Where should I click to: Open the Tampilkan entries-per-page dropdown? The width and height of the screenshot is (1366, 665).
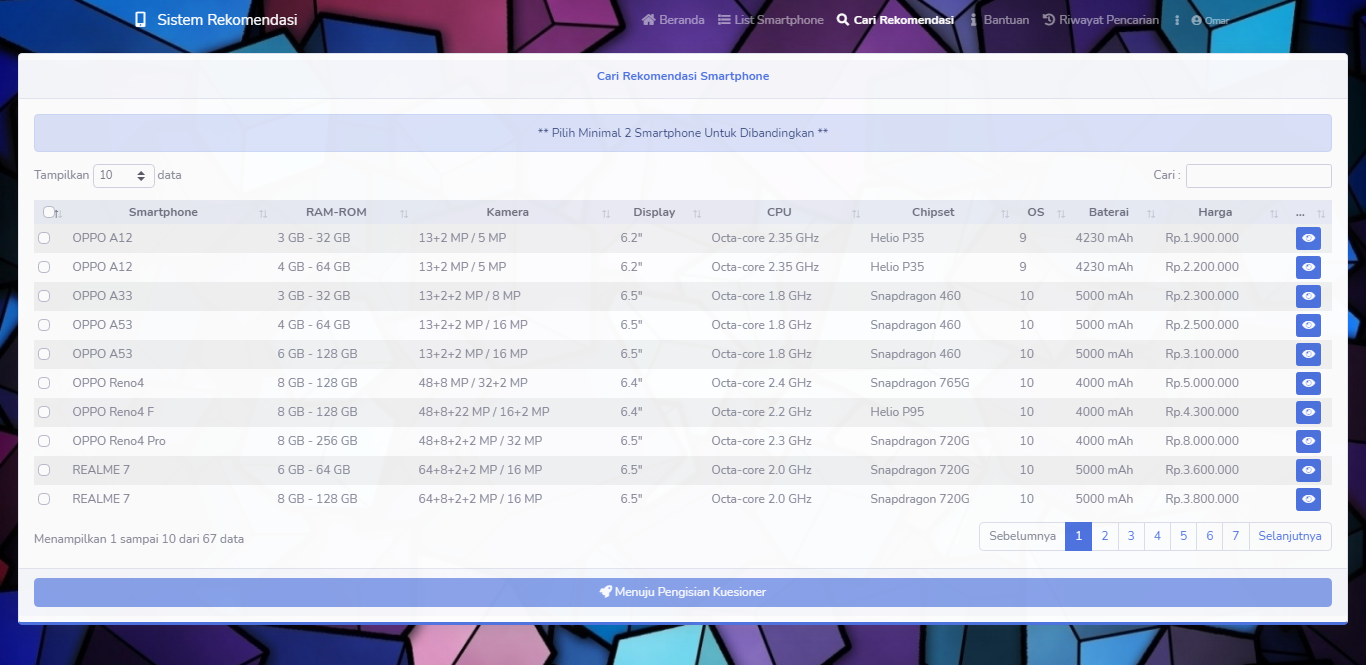pyautogui.click(x=124, y=175)
